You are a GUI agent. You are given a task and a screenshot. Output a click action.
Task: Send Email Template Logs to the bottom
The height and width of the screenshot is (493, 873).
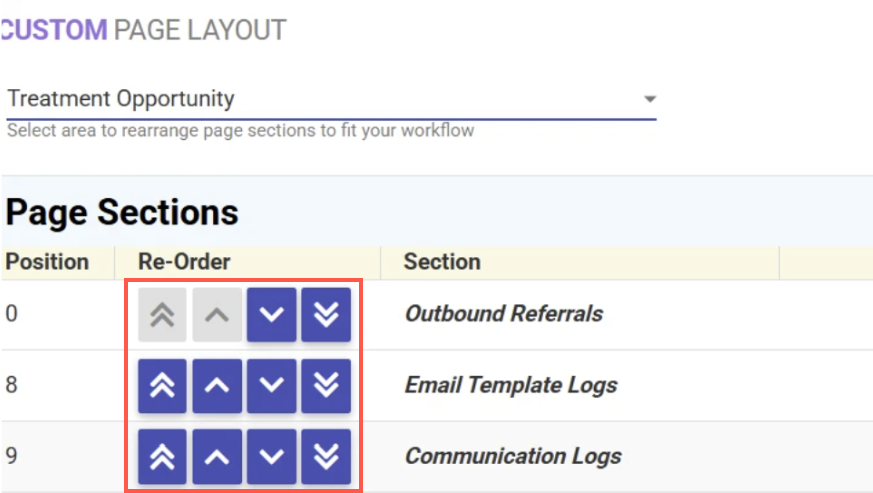[326, 386]
